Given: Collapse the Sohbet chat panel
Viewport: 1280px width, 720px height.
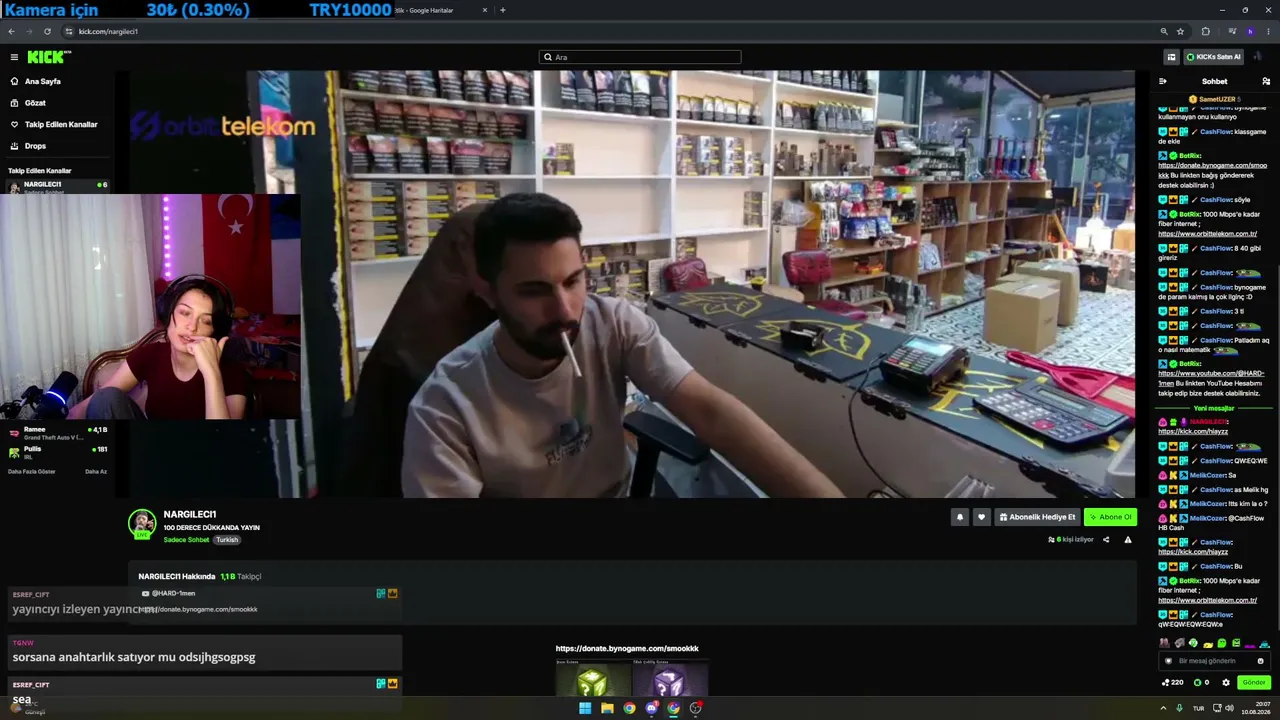Looking at the screenshot, I should tap(1163, 81).
